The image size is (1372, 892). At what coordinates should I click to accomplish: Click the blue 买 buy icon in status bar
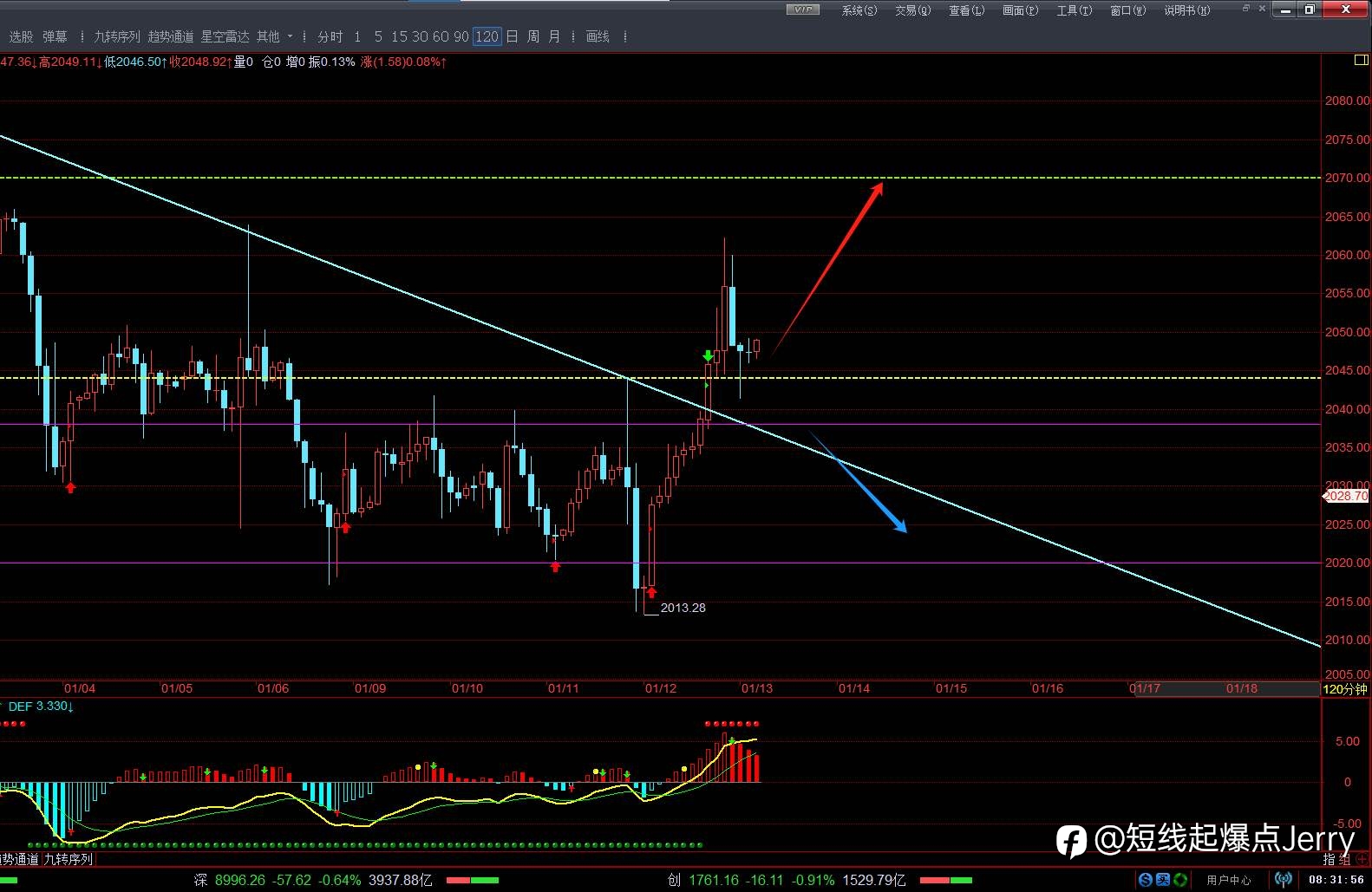click(x=1163, y=880)
